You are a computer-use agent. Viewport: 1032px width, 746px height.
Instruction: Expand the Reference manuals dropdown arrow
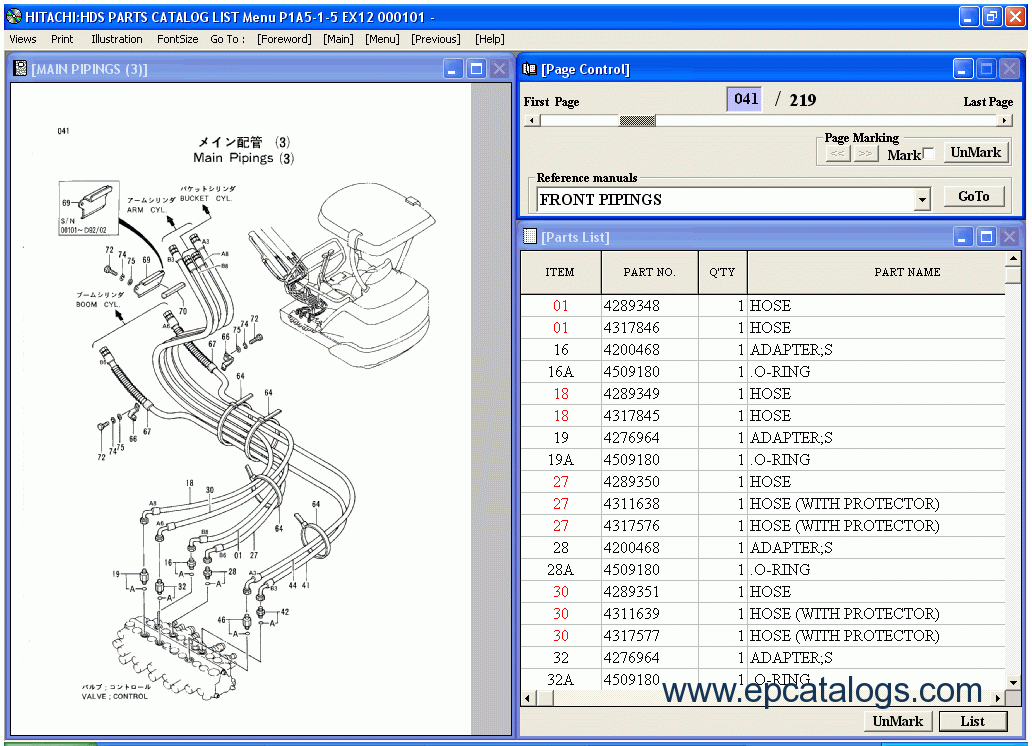923,199
